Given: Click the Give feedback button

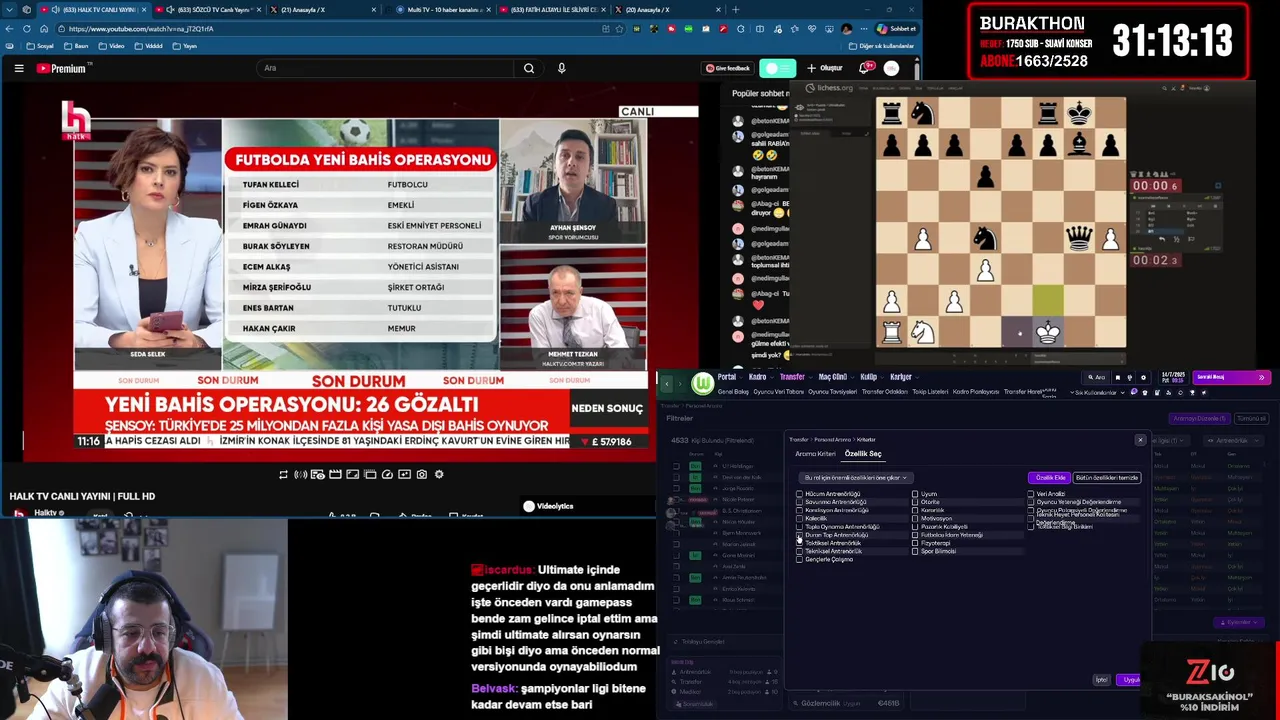Looking at the screenshot, I should click(x=728, y=68).
